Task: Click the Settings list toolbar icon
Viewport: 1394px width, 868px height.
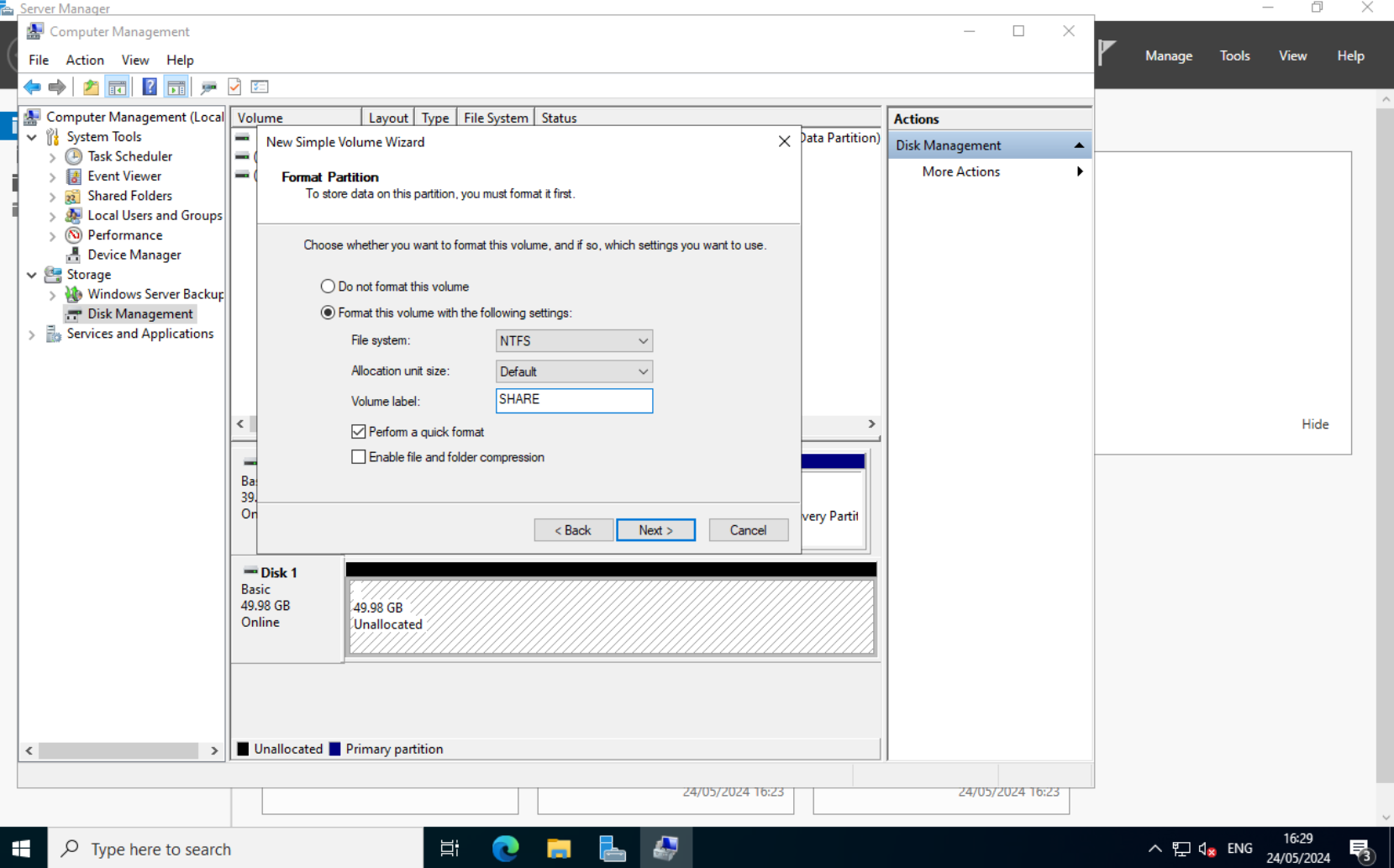Action: tap(260, 87)
